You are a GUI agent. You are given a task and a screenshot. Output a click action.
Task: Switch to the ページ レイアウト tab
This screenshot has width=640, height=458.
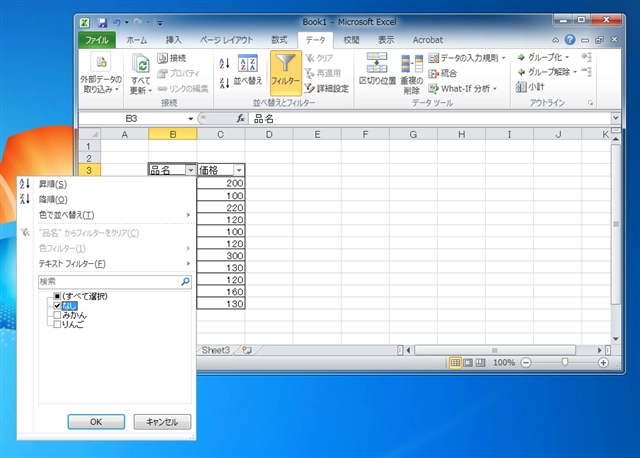(227, 40)
